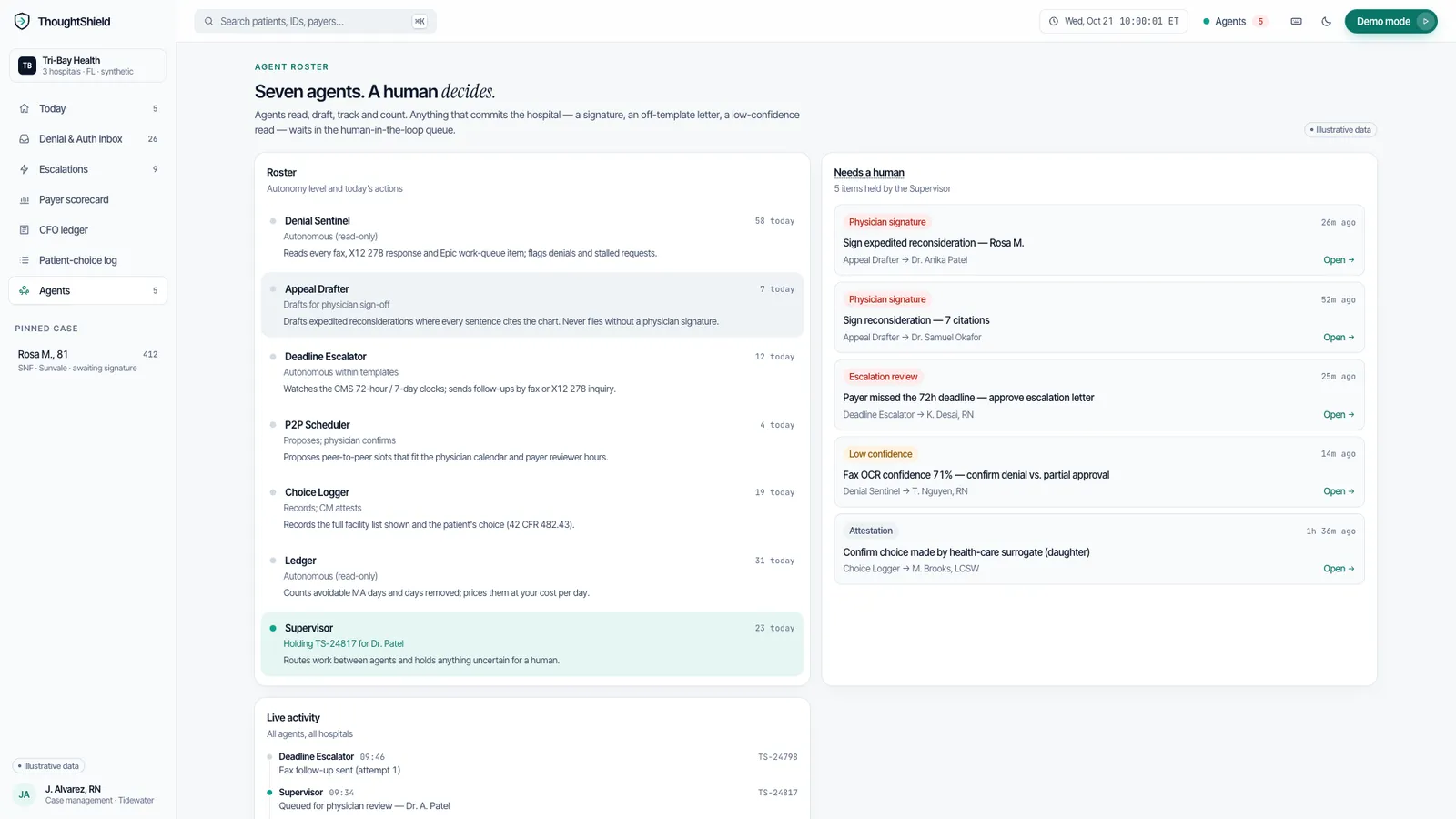Click the Low confidence tag
The width and height of the screenshot is (1456, 819).
click(x=880, y=454)
